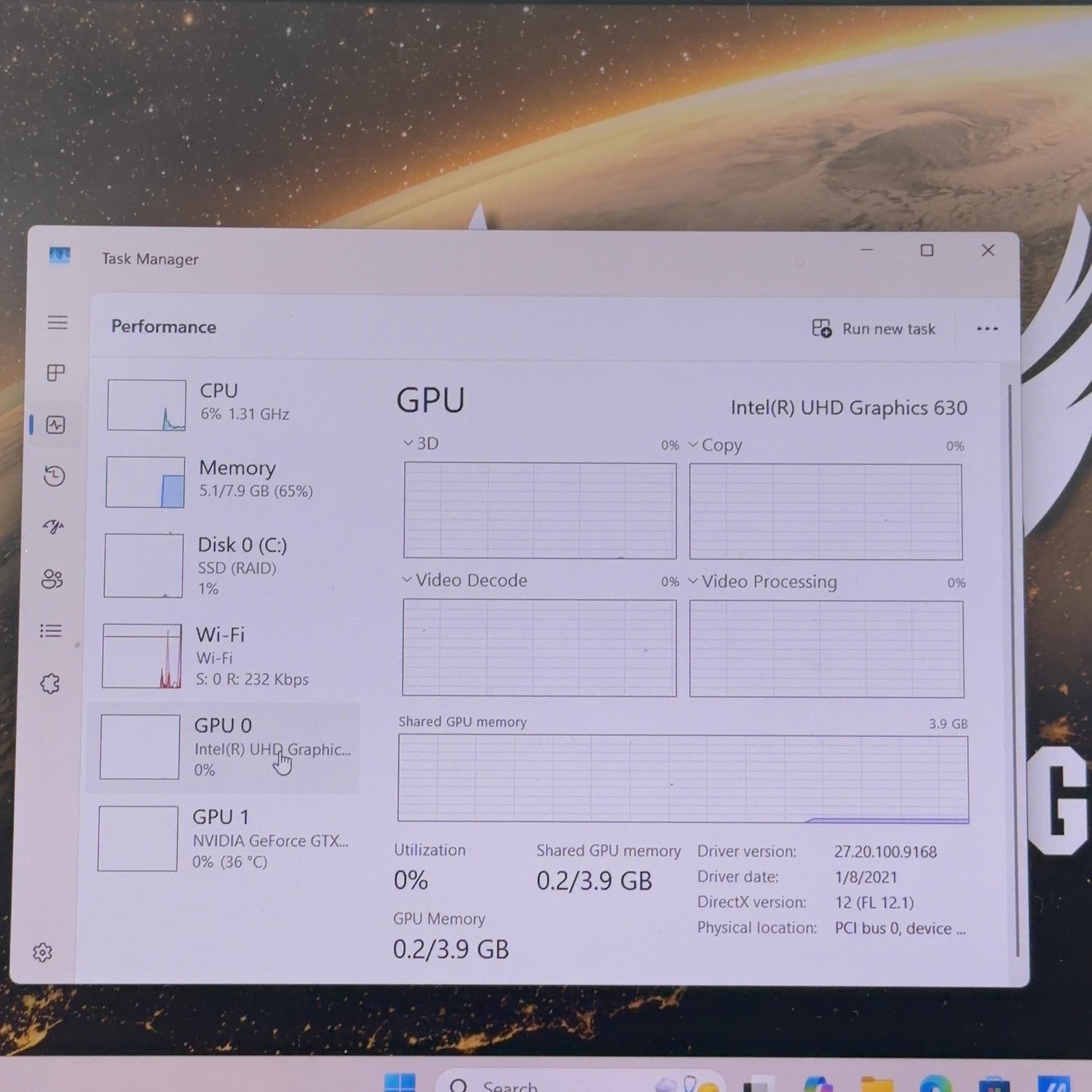Image resolution: width=1092 pixels, height=1092 pixels.
Task: Click the Utilization 0% value
Action: click(x=411, y=881)
